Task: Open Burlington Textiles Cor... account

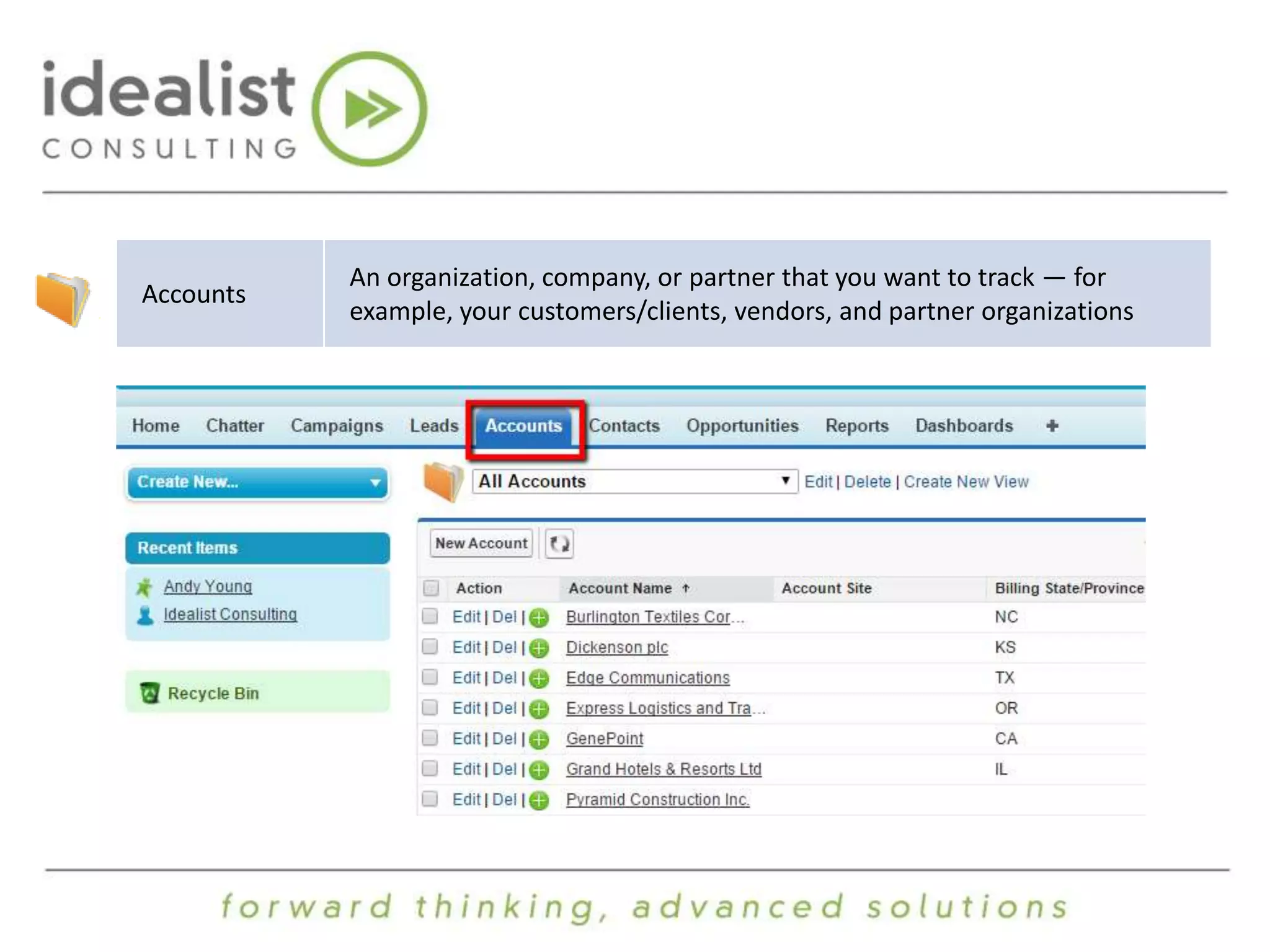Action: 655,617
